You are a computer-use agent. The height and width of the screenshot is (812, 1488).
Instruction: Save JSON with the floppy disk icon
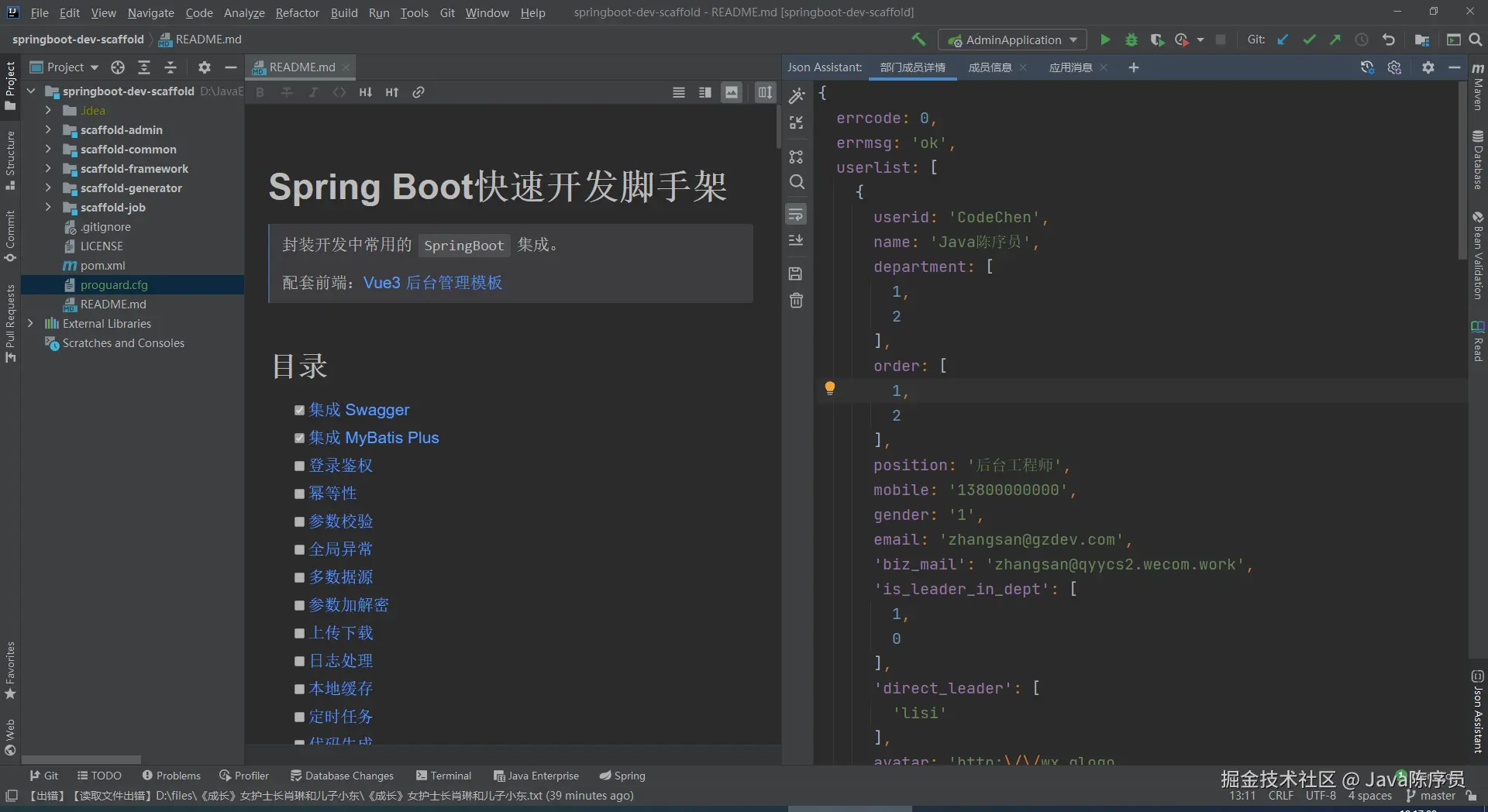796,274
